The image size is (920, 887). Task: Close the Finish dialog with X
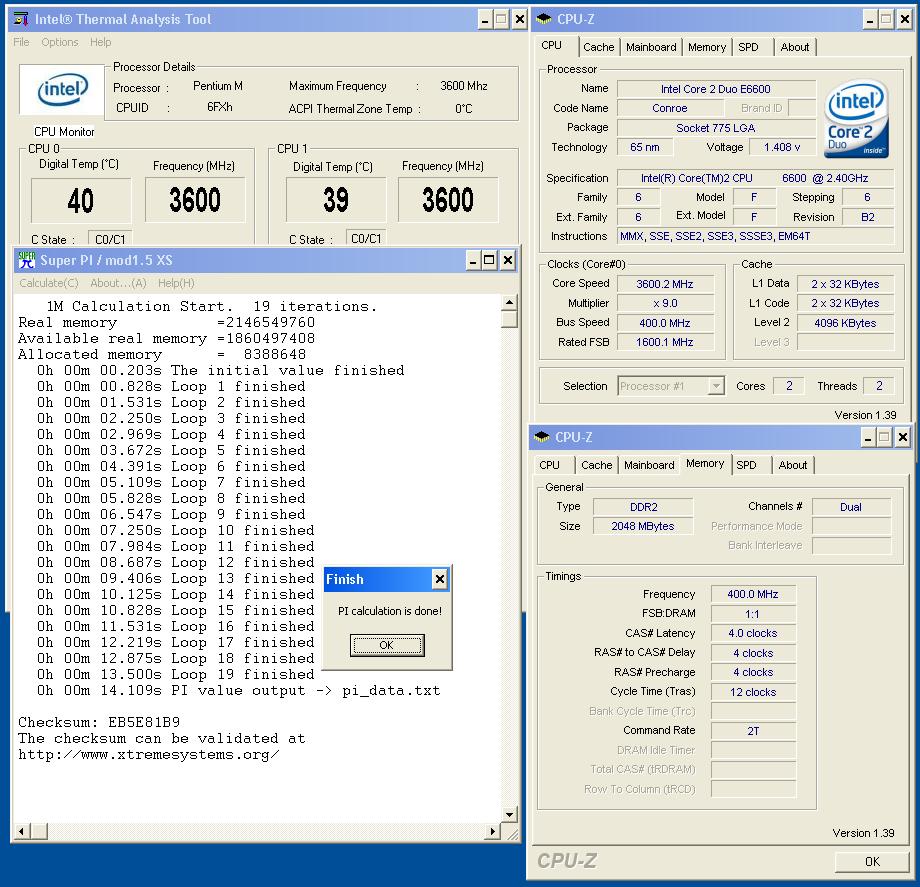(439, 579)
